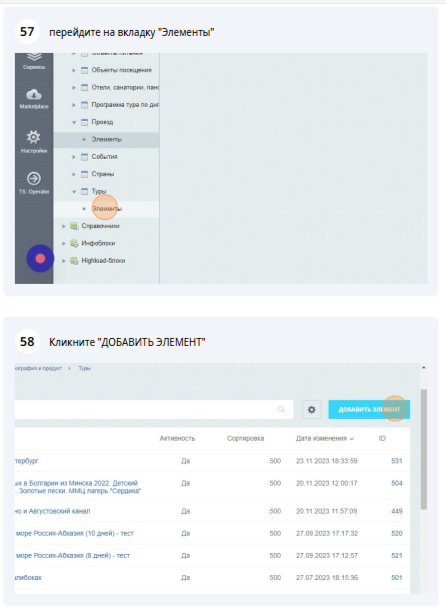Expand the Highload-блоки tree node
446x613 pixels.
click(64, 261)
